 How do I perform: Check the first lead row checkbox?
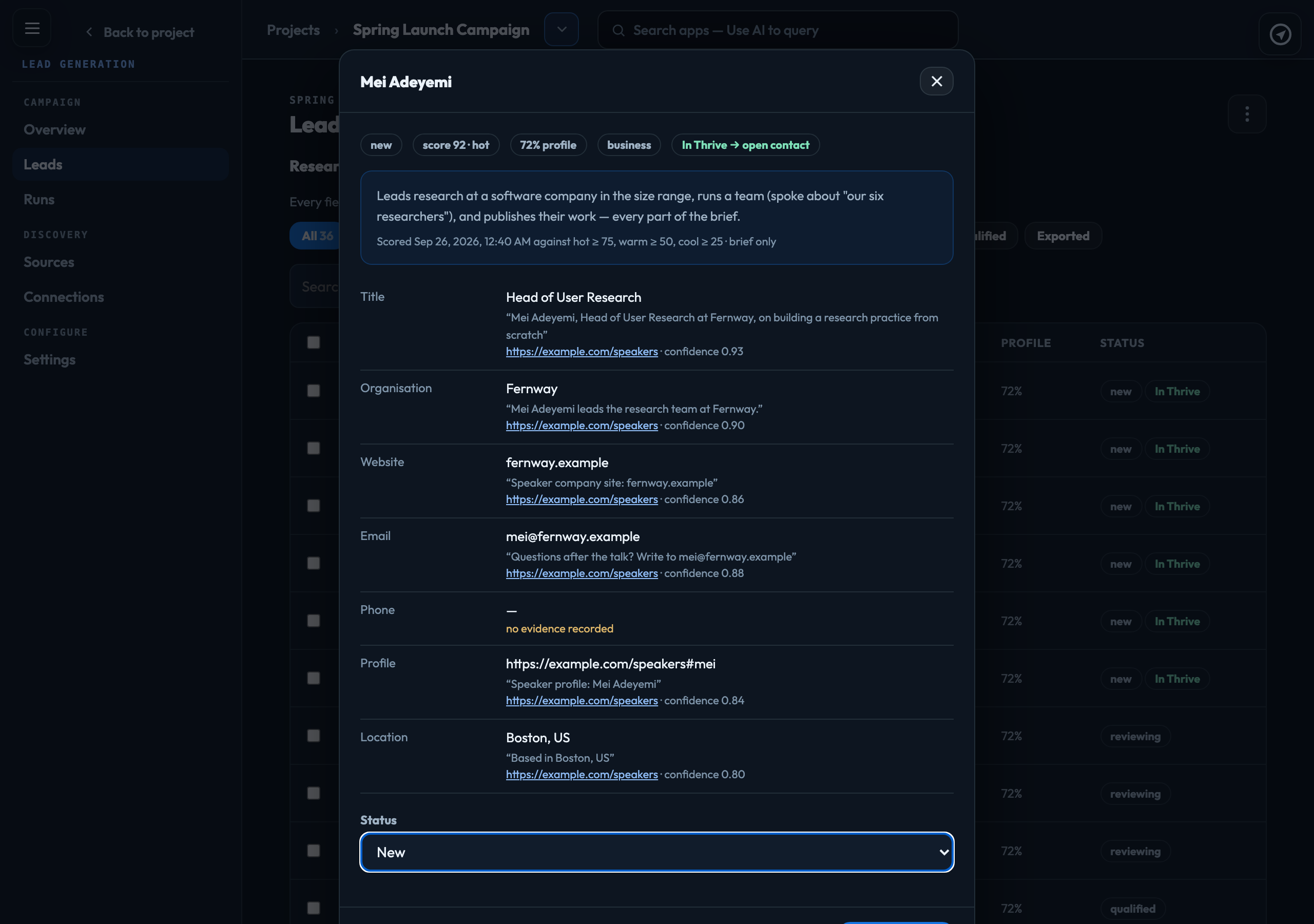click(313, 391)
